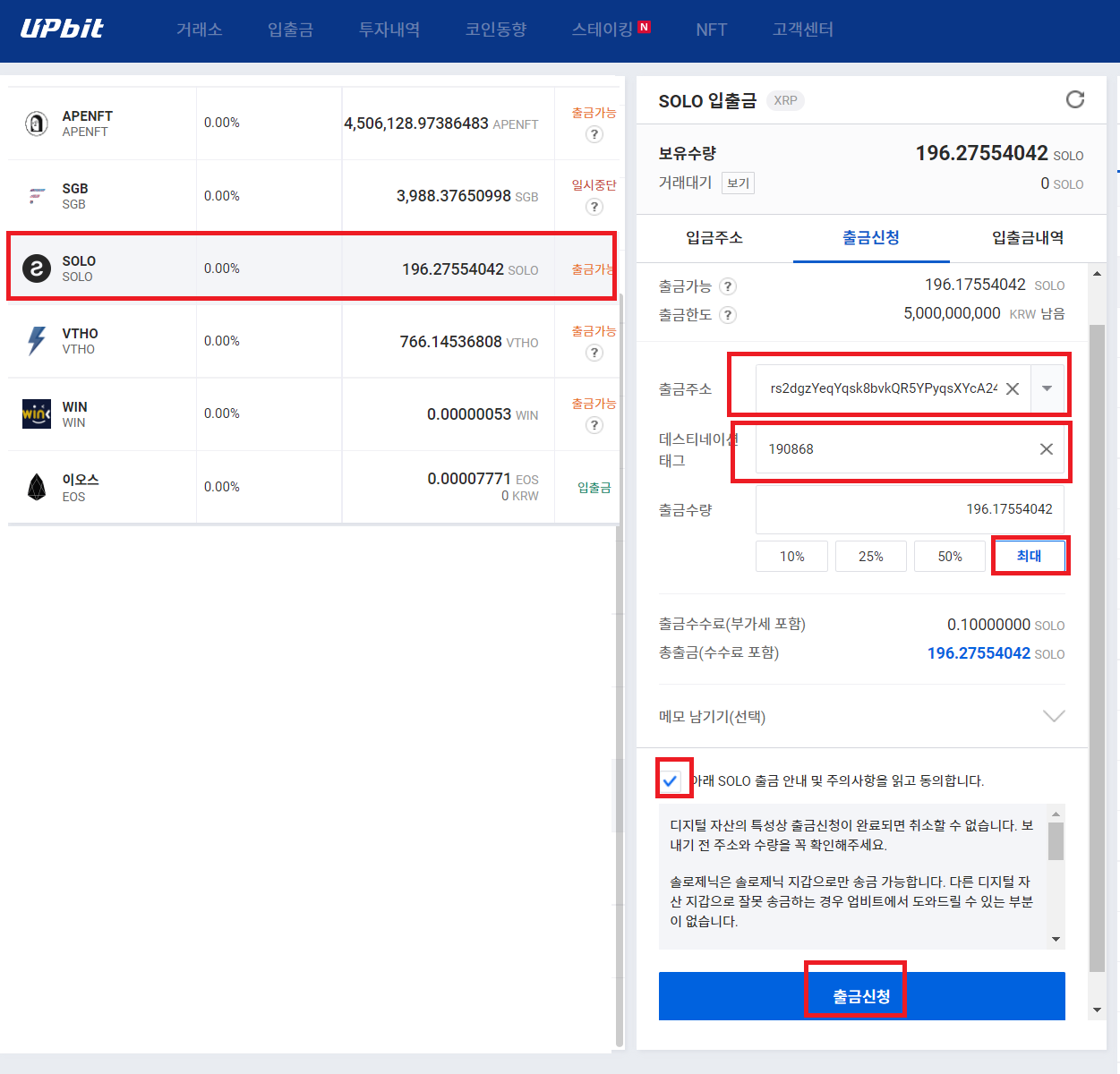Set withdrawal amount to 50%
The image size is (1120, 1074).
(950, 556)
